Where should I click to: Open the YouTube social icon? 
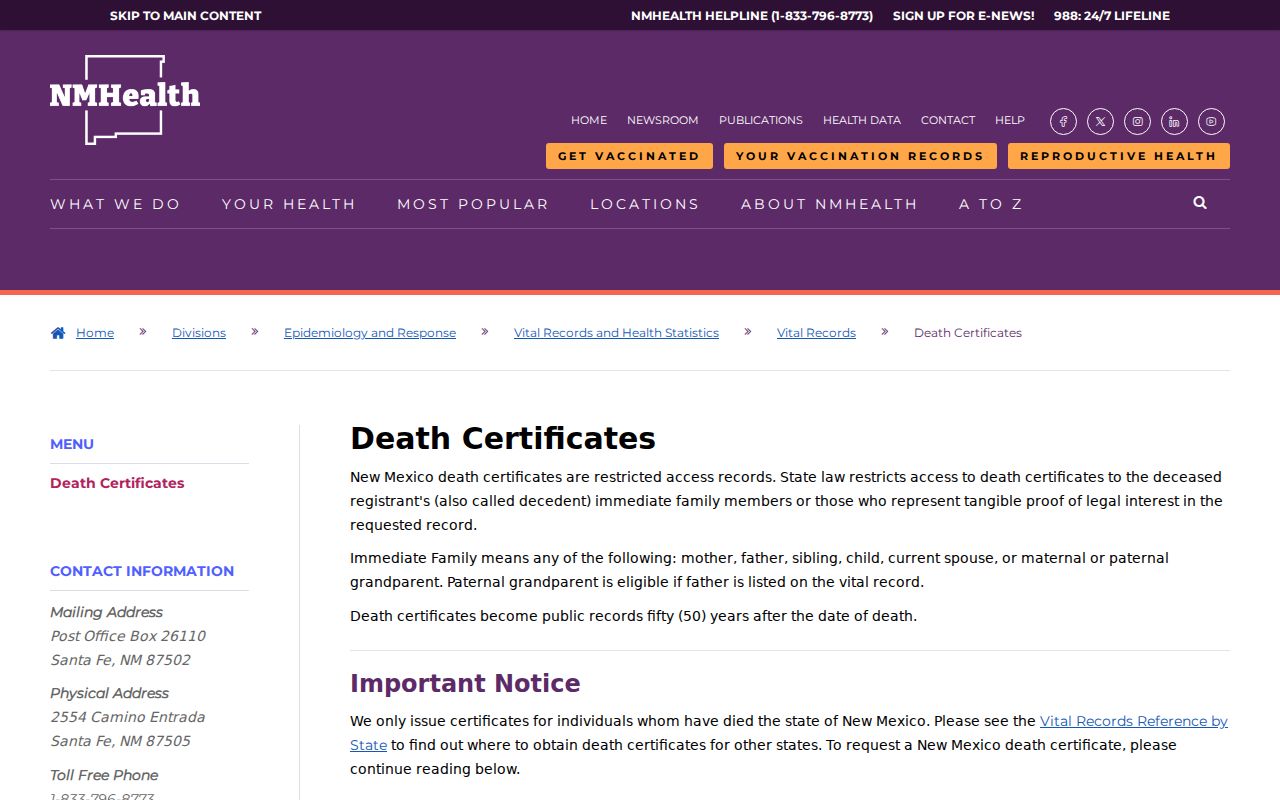coord(1211,122)
